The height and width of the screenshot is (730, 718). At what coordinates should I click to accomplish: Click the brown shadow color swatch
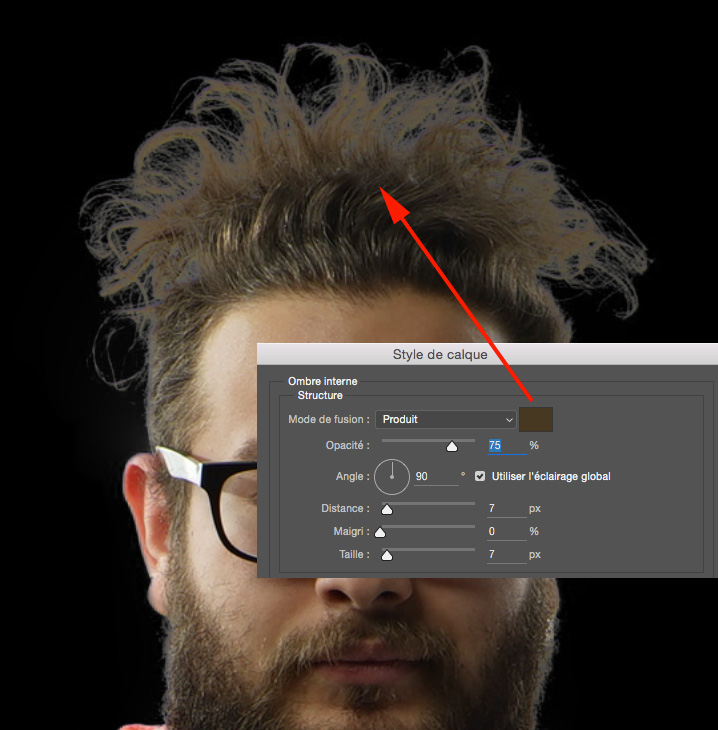(x=537, y=420)
